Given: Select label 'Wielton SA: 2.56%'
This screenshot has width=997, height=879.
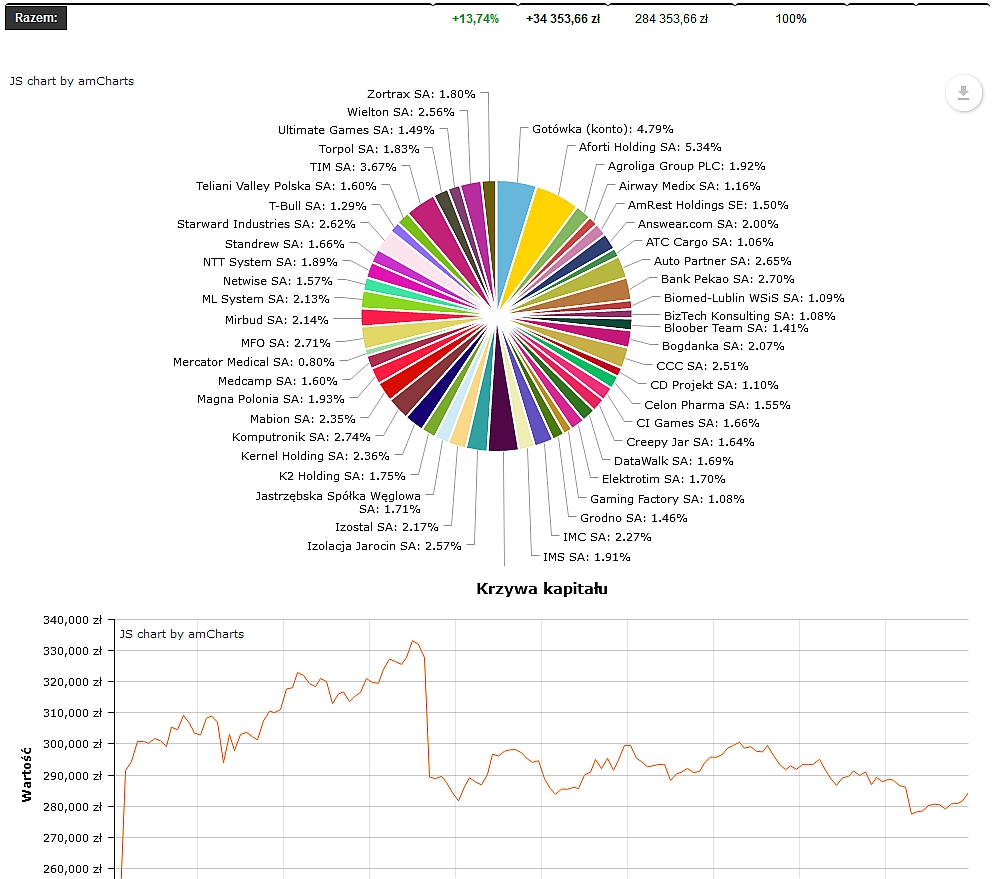Looking at the screenshot, I should 401,112.
